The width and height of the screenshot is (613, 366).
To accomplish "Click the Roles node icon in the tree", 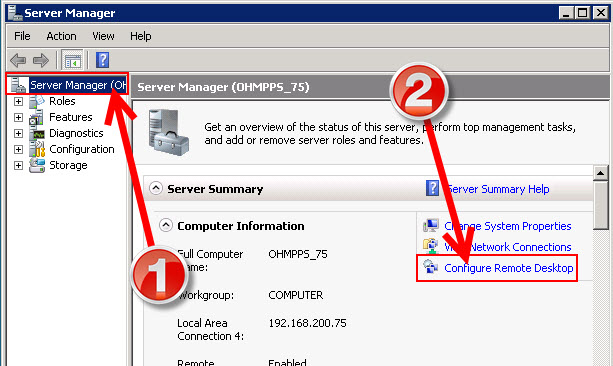I will (x=37, y=101).
